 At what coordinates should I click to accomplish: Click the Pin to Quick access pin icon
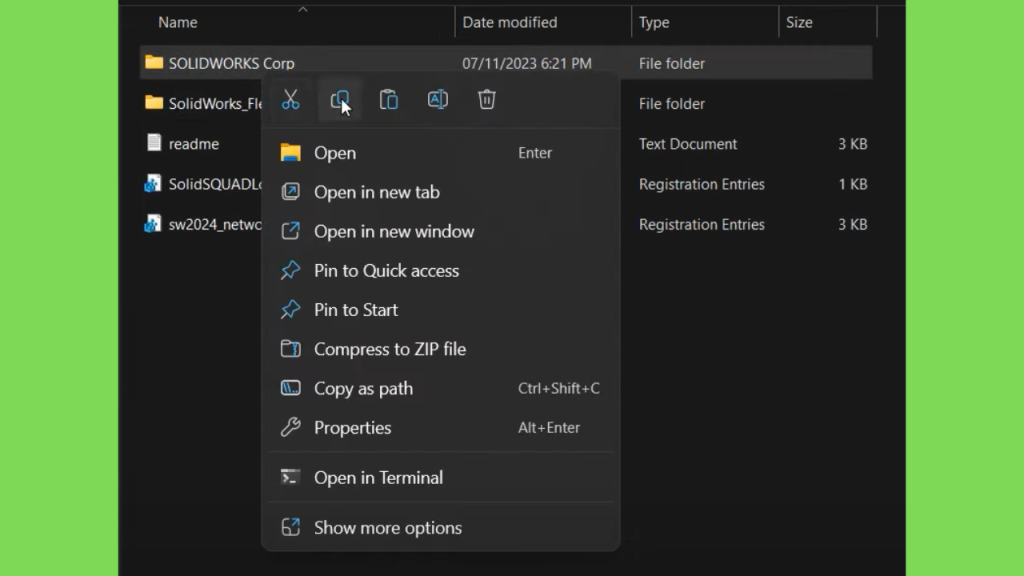click(291, 270)
